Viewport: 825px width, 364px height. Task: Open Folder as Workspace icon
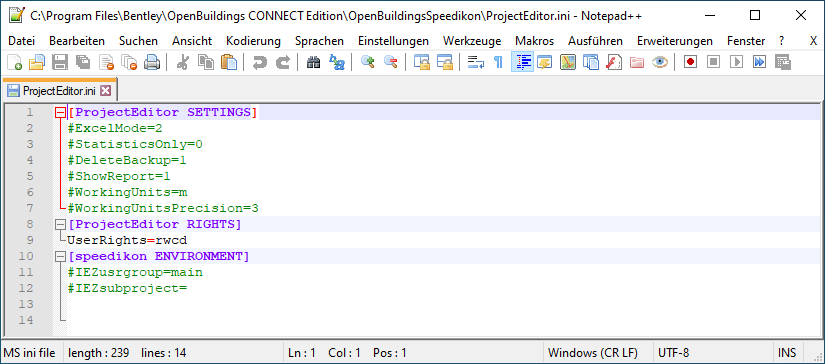[x=637, y=63]
